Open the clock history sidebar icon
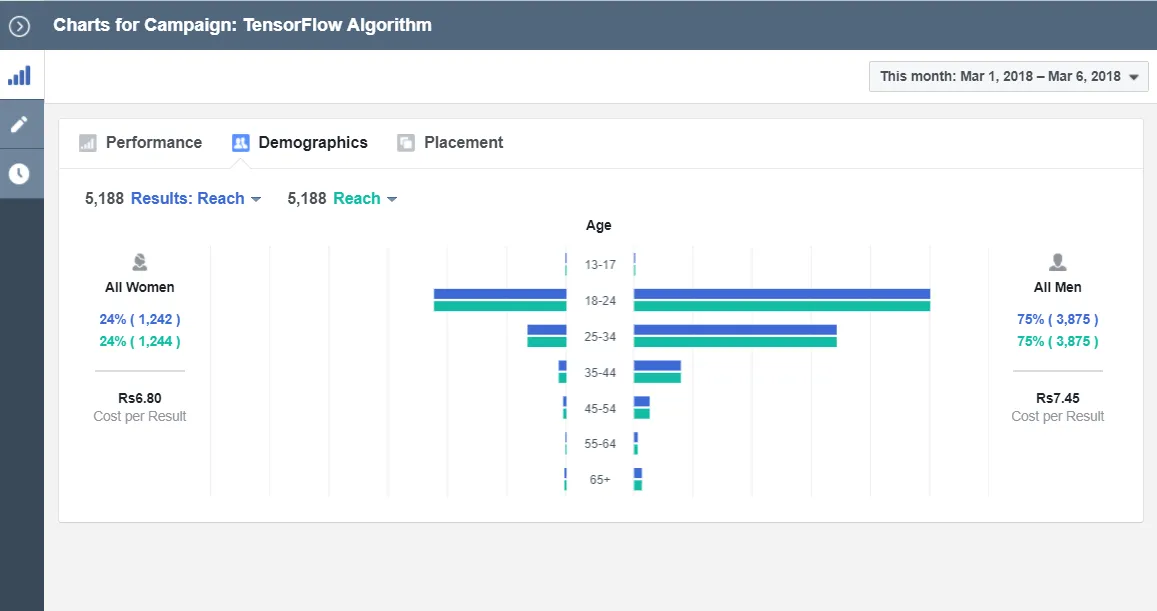Viewport: 1157px width, 611px height. (19, 173)
